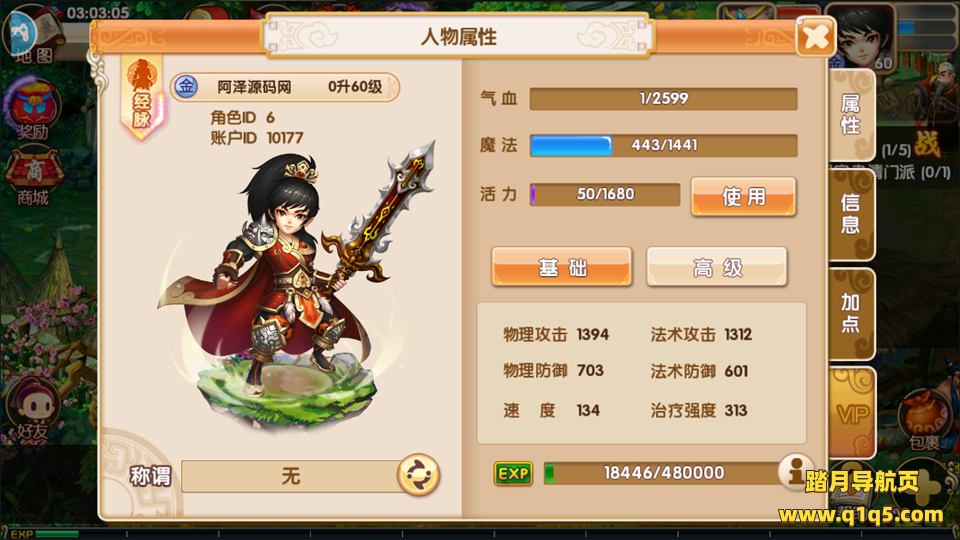Open the 商城 shop icon
The image size is (960, 540).
tap(33, 178)
